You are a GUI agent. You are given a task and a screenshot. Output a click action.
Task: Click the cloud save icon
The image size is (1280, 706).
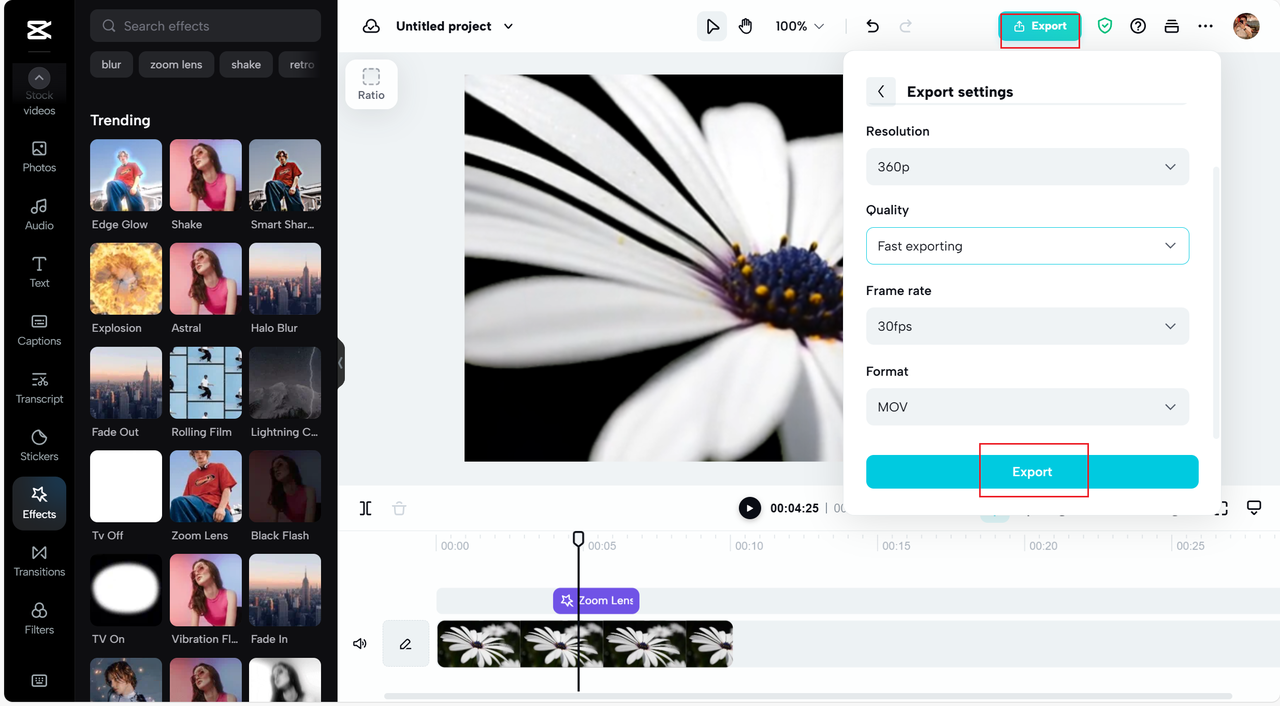[x=371, y=26]
